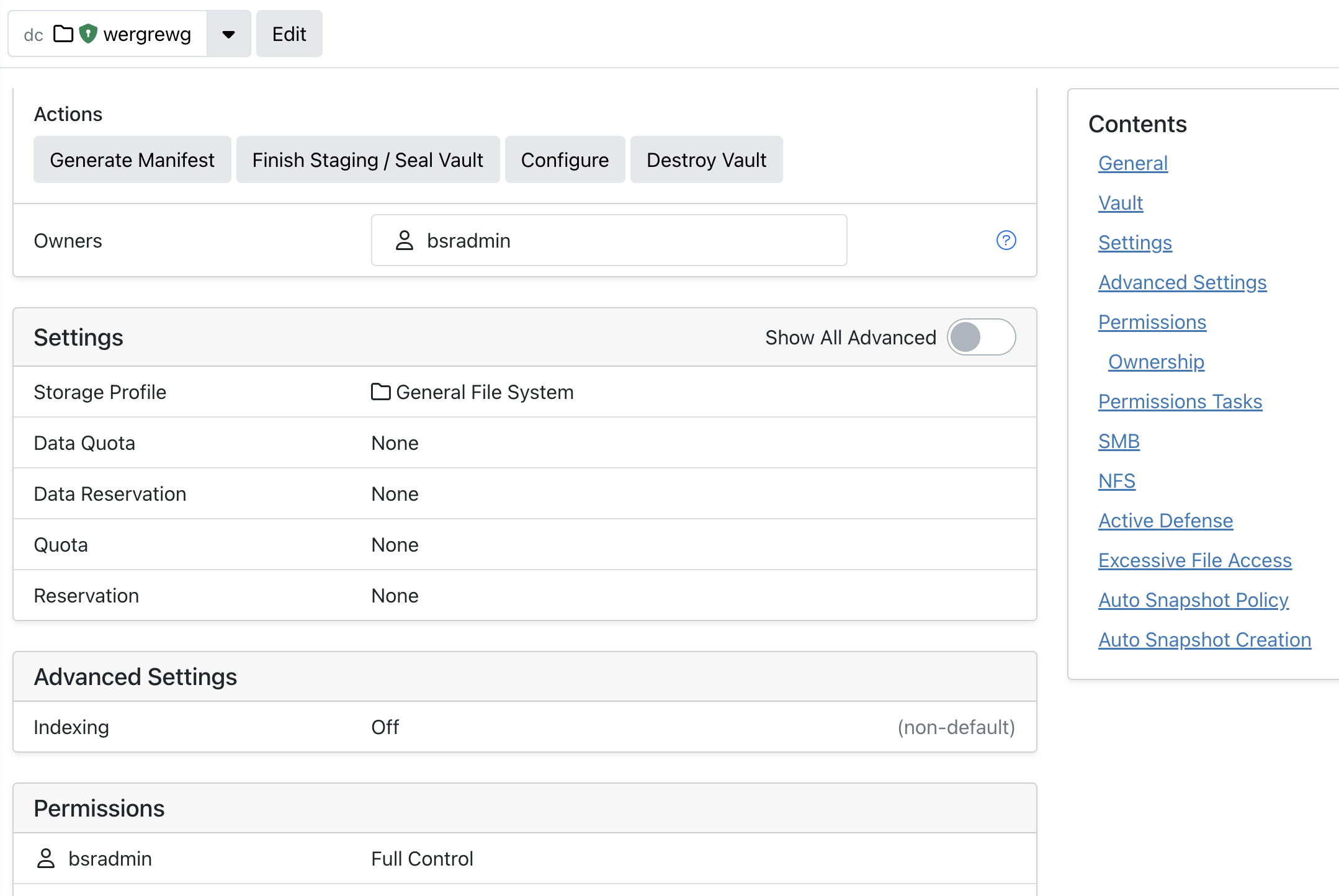Select the SMB contents link
The height and width of the screenshot is (896, 1339).
point(1119,441)
